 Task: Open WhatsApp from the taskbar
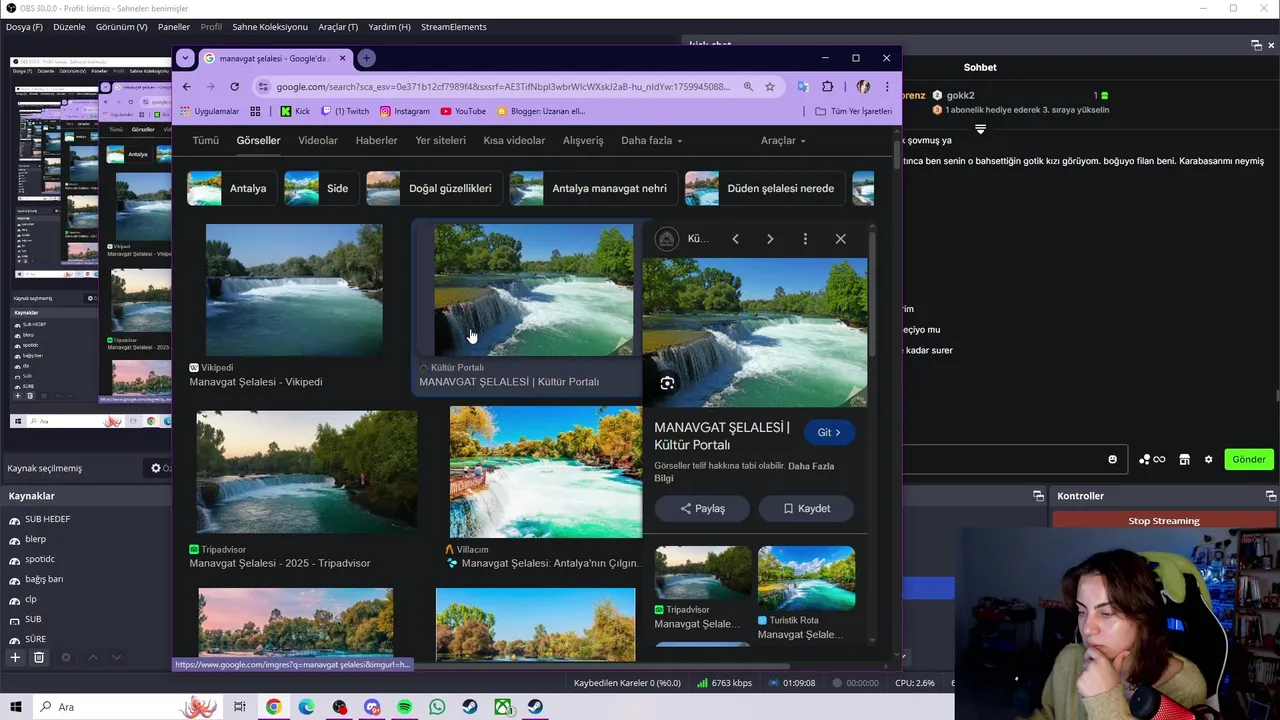point(437,707)
